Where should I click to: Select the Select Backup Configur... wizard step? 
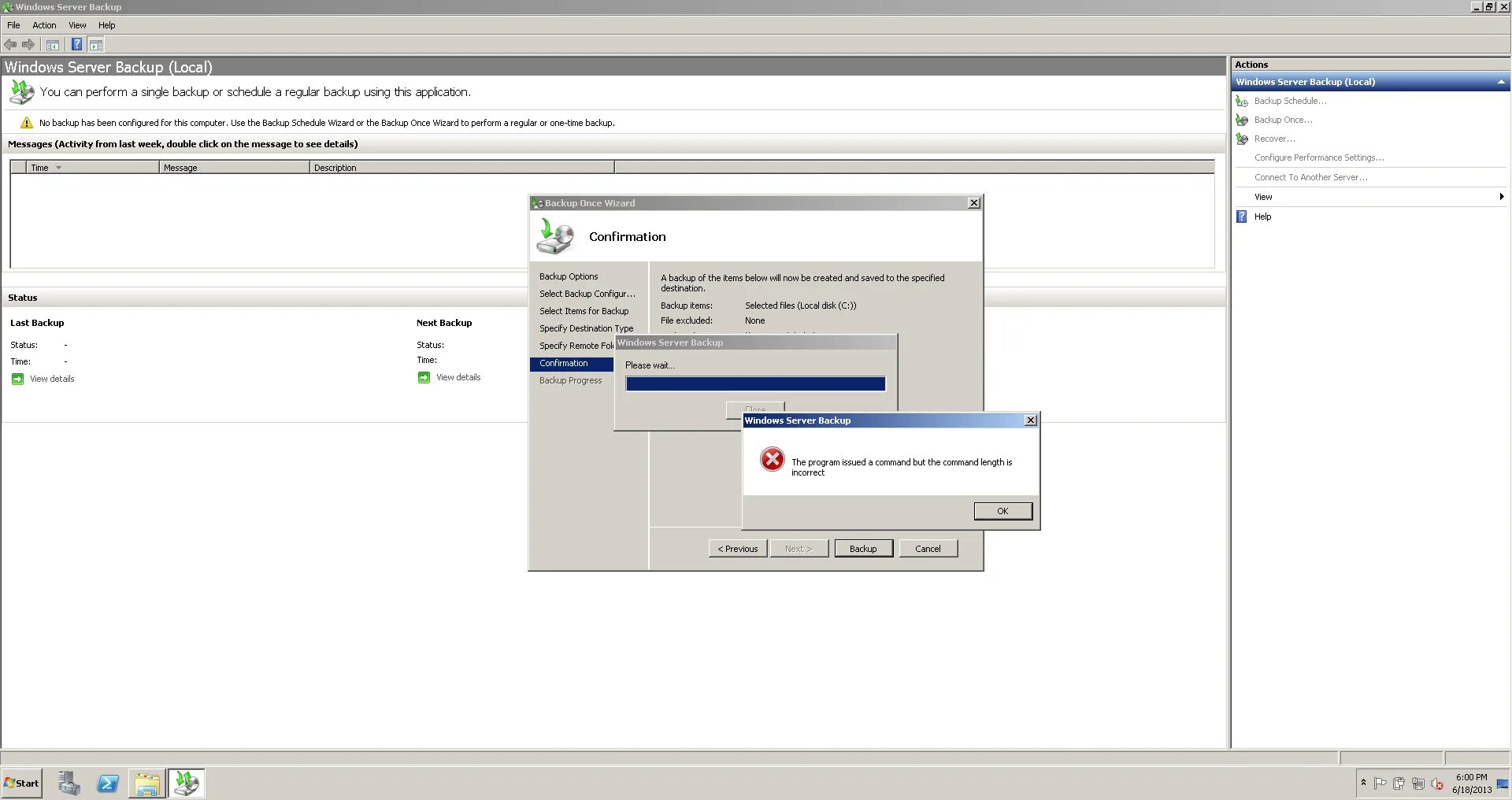point(587,294)
